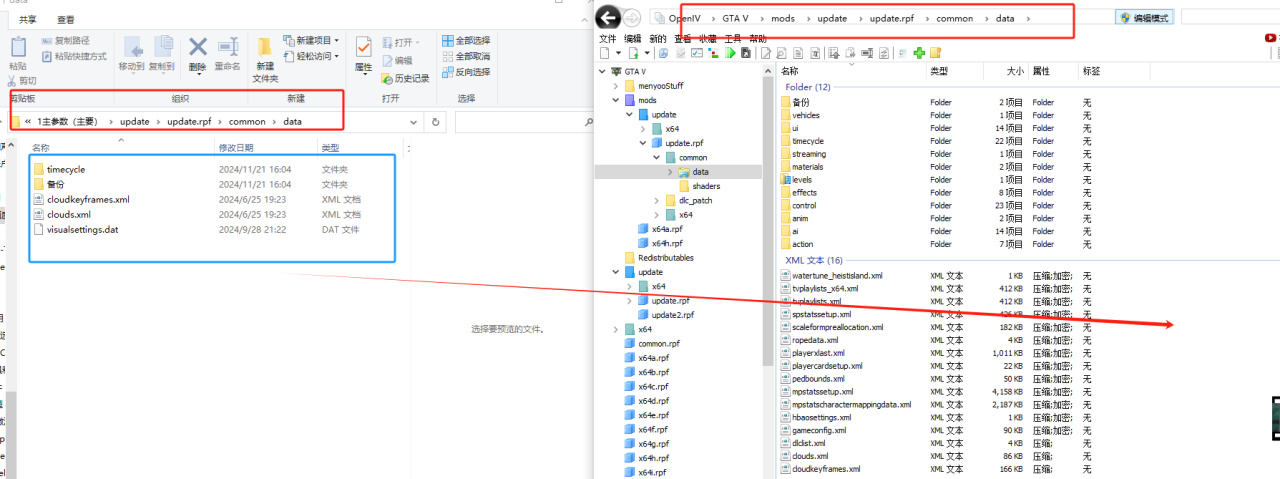The height and width of the screenshot is (479, 1280).
Task: Click Paste Shortcut in Explorer ribbon
Action: click(x=74, y=56)
